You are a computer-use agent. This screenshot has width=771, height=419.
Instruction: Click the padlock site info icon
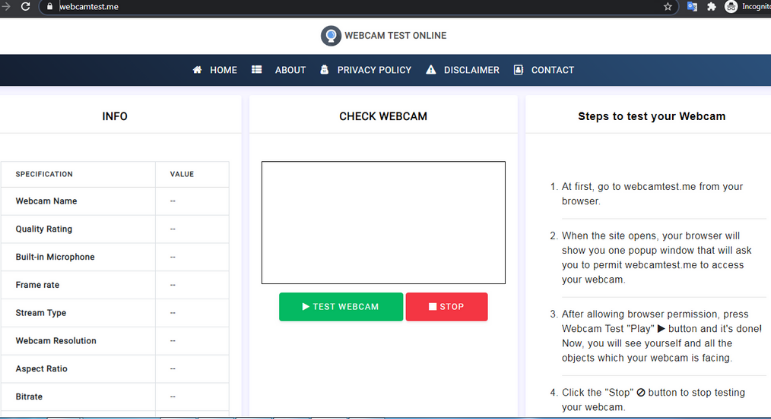coord(49,6)
